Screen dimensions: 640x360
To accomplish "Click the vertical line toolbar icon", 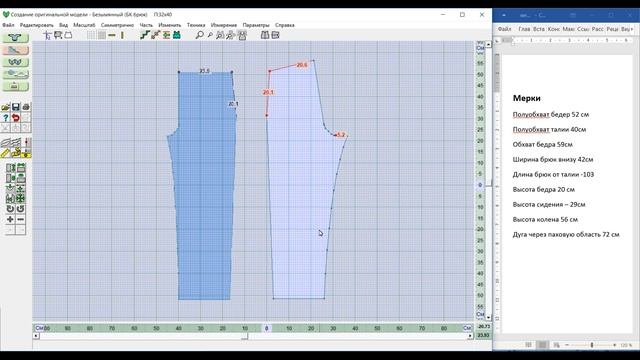I will [x=122, y=35].
